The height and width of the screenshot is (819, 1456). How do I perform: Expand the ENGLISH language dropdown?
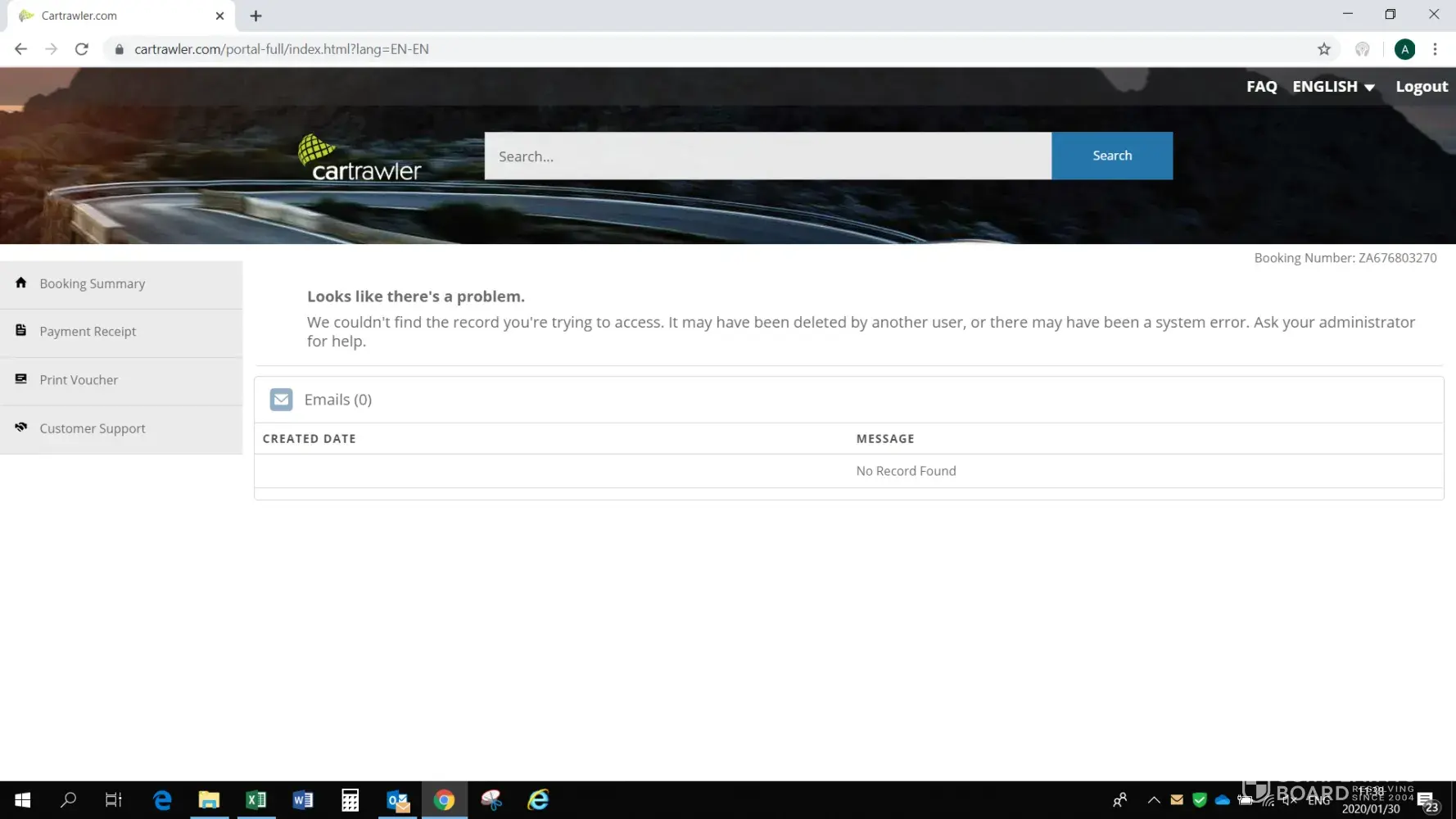tap(1332, 87)
